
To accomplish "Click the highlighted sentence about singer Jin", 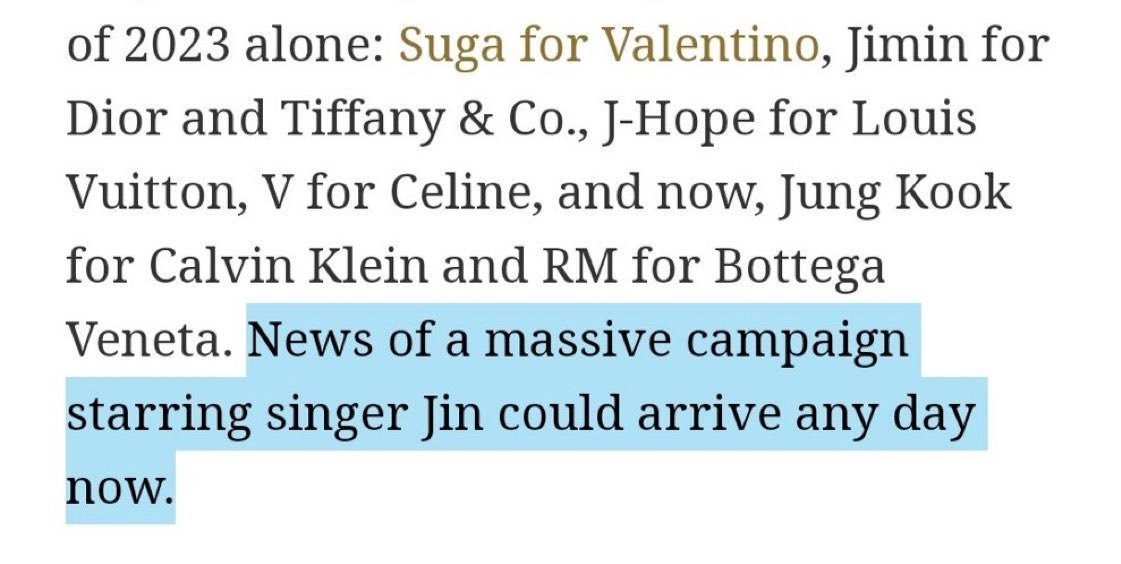I will point(525,413).
